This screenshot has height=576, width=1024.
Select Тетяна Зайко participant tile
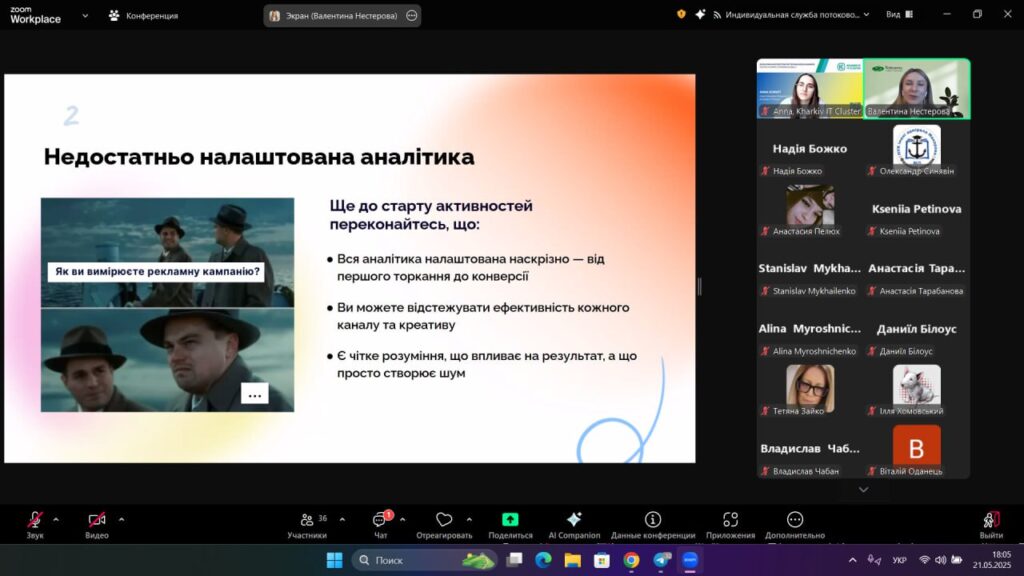pos(810,390)
